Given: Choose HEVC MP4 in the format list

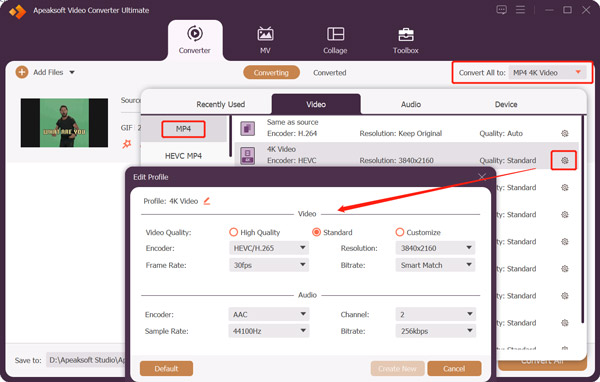Looking at the screenshot, I should click(183, 156).
